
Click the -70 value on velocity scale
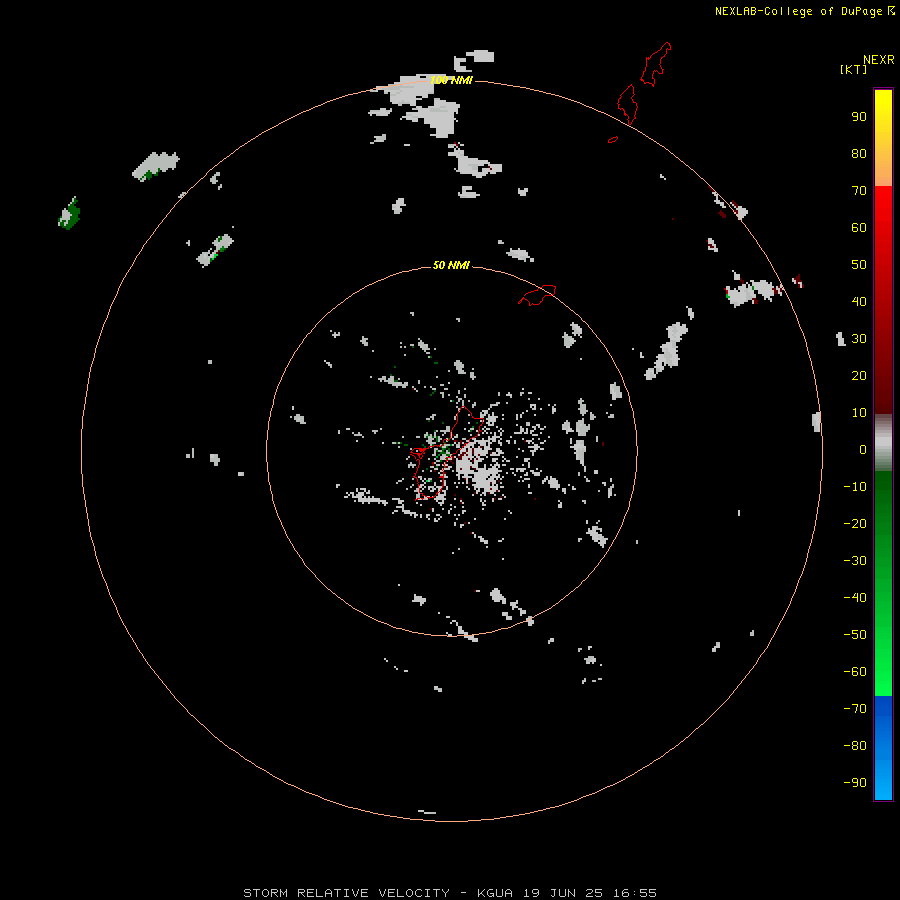click(855, 709)
